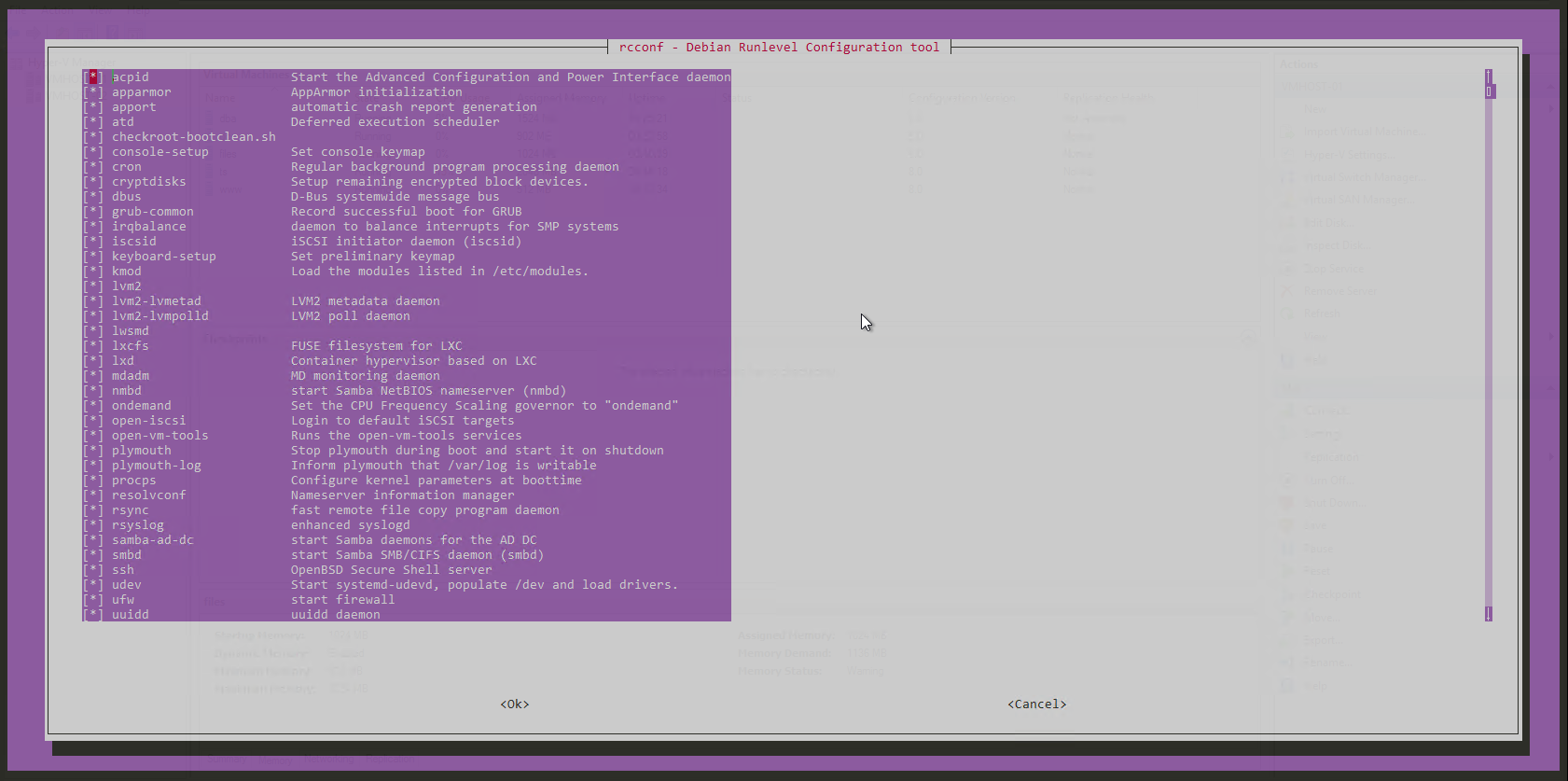Click the service list scrollbar thumb
Screen dimensions: 1568x781
[x=1490, y=91]
